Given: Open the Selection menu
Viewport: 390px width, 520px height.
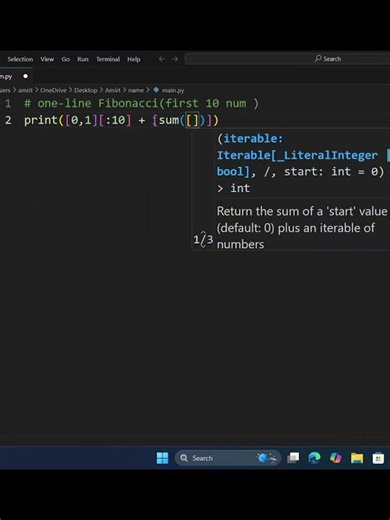Looking at the screenshot, I should point(20,59).
